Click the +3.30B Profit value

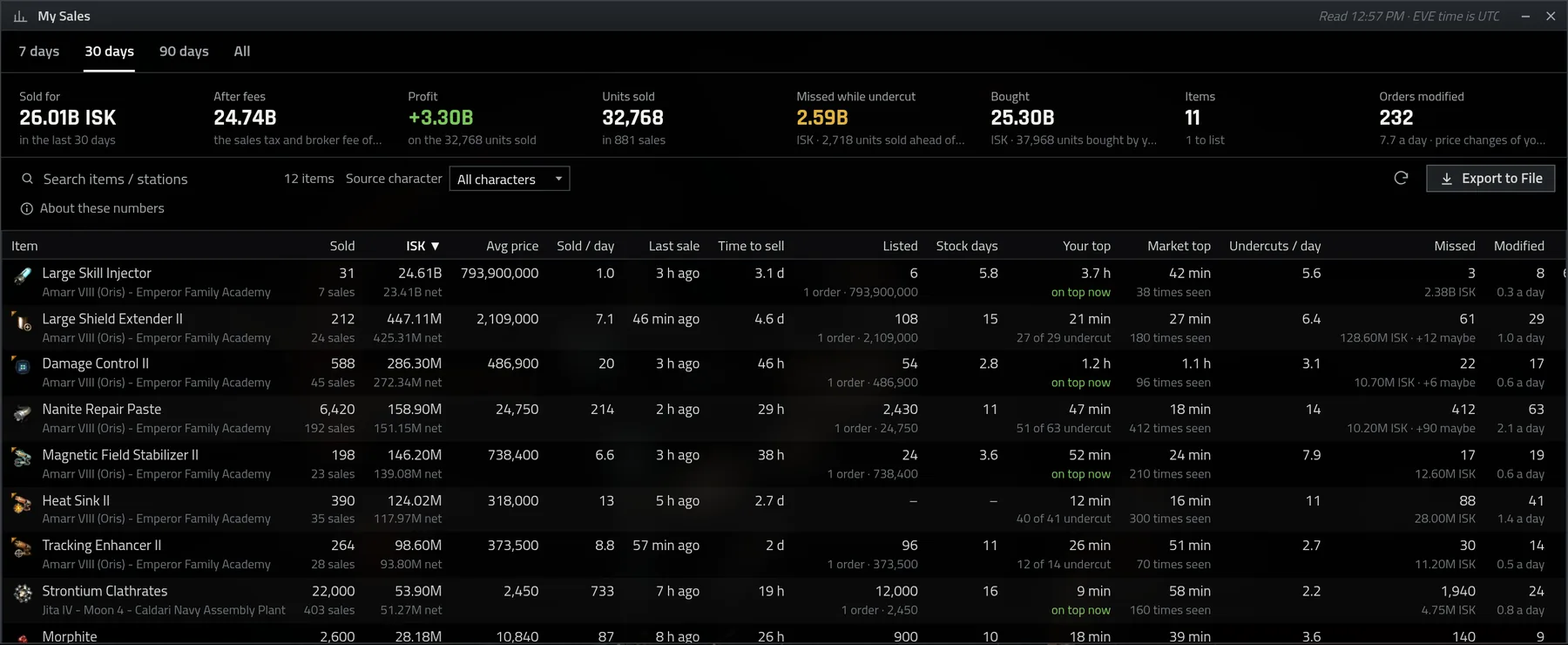click(441, 118)
